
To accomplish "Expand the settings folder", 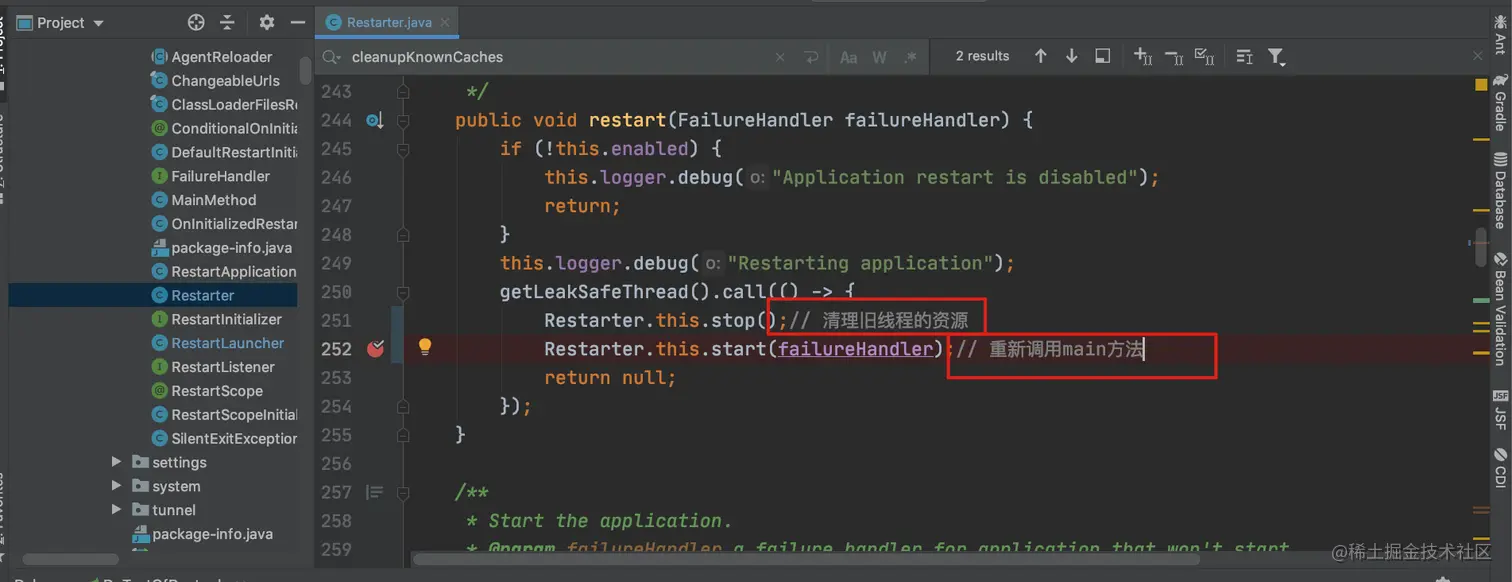I will 117,462.
